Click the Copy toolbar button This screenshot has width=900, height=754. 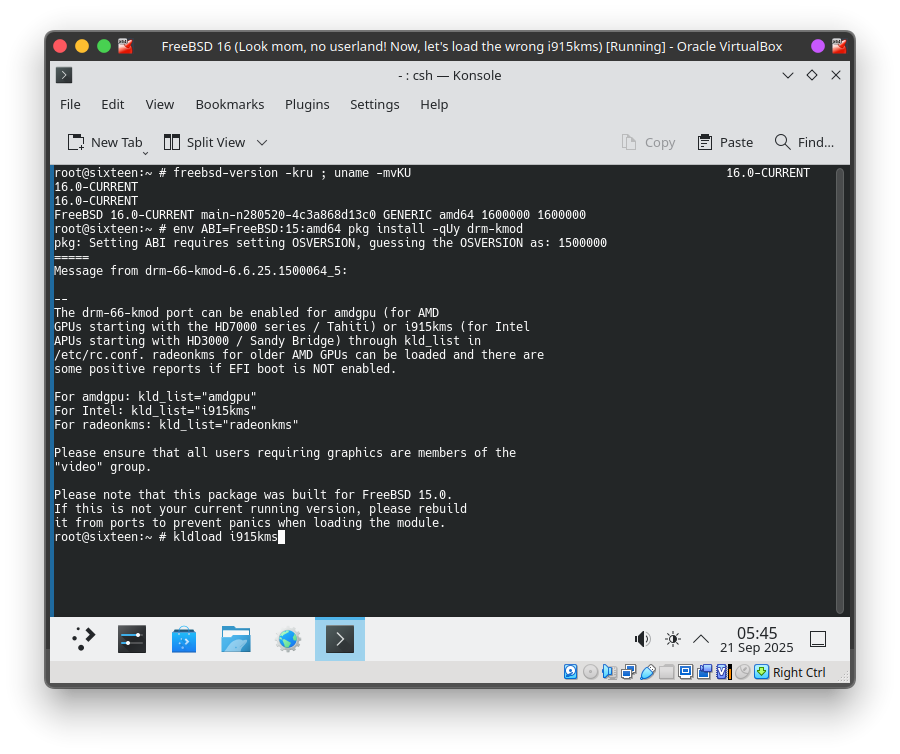point(649,142)
